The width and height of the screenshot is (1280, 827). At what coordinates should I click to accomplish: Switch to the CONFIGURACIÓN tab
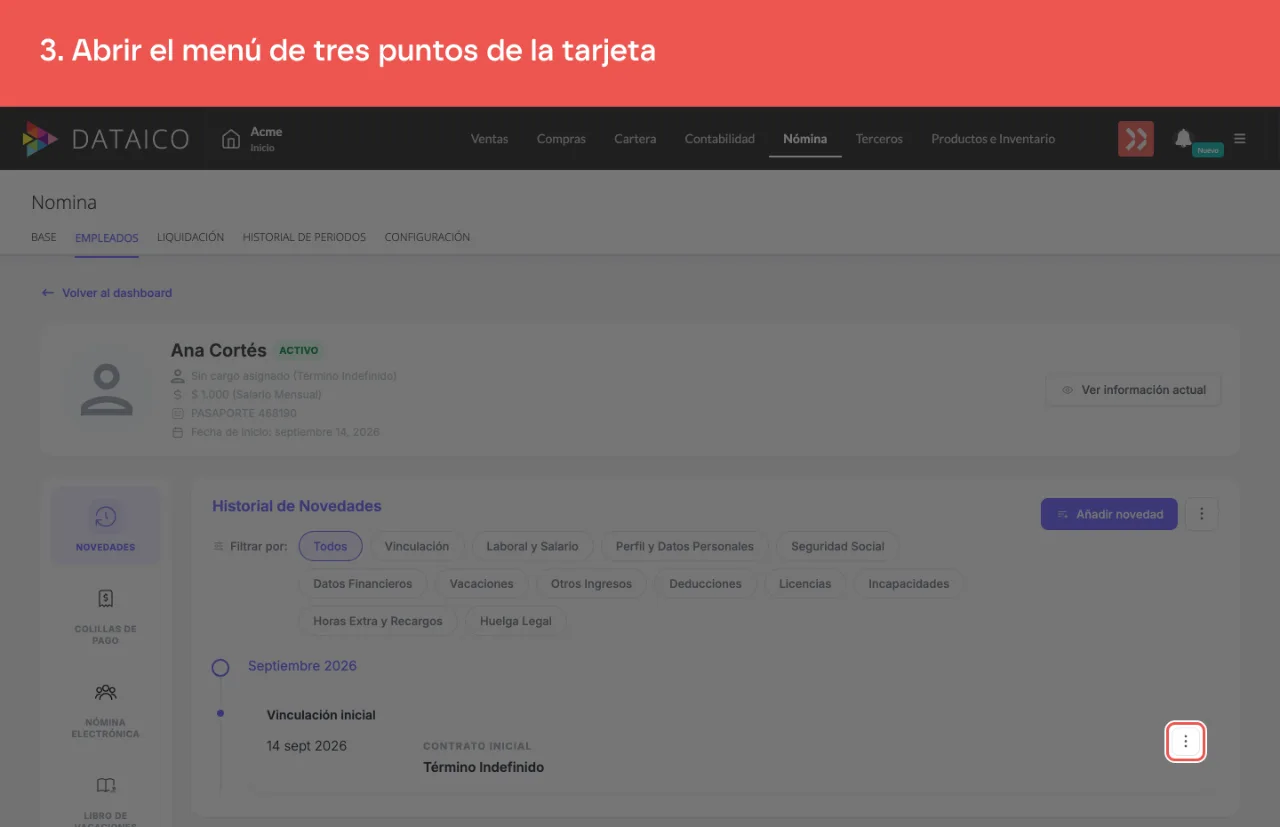427,238
